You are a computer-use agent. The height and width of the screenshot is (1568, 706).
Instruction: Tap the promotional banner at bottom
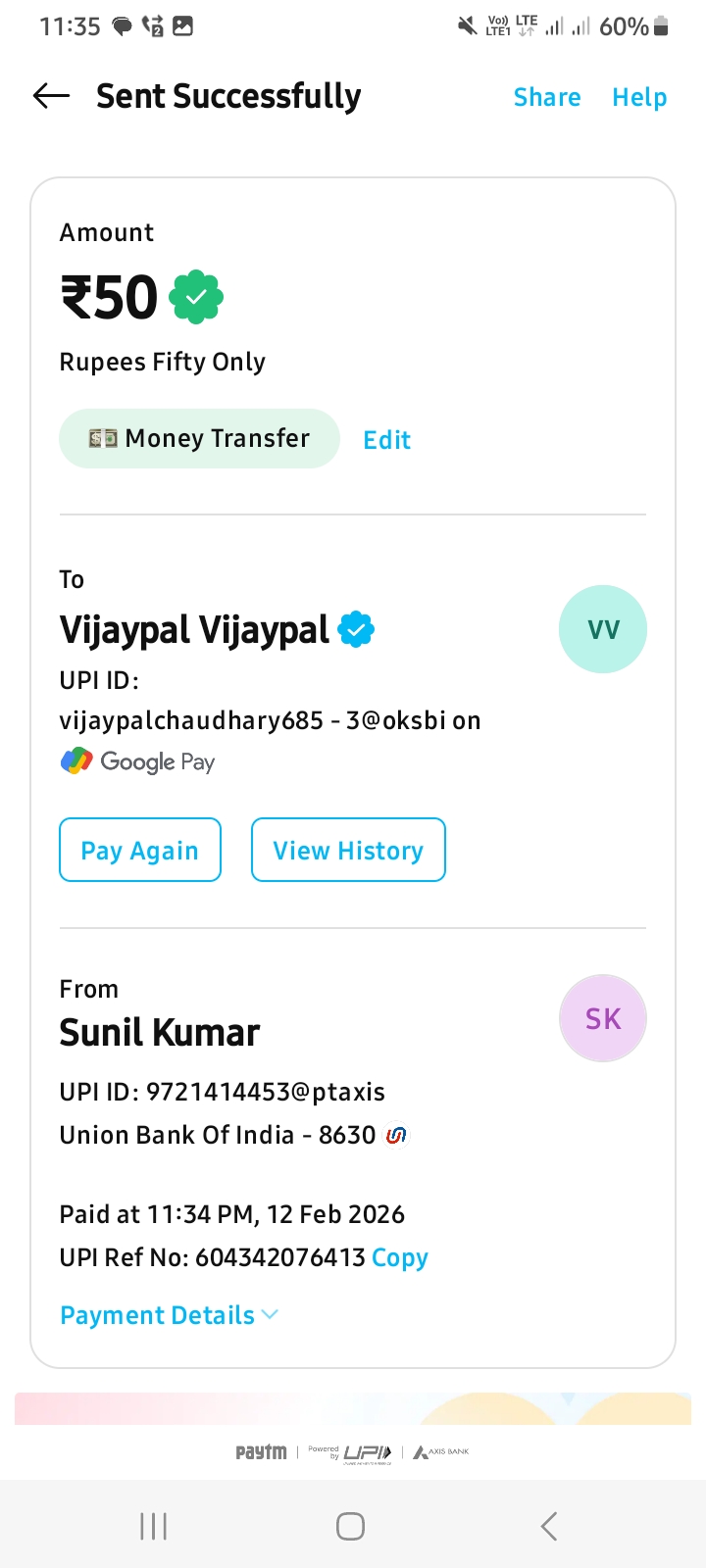pos(353,1408)
